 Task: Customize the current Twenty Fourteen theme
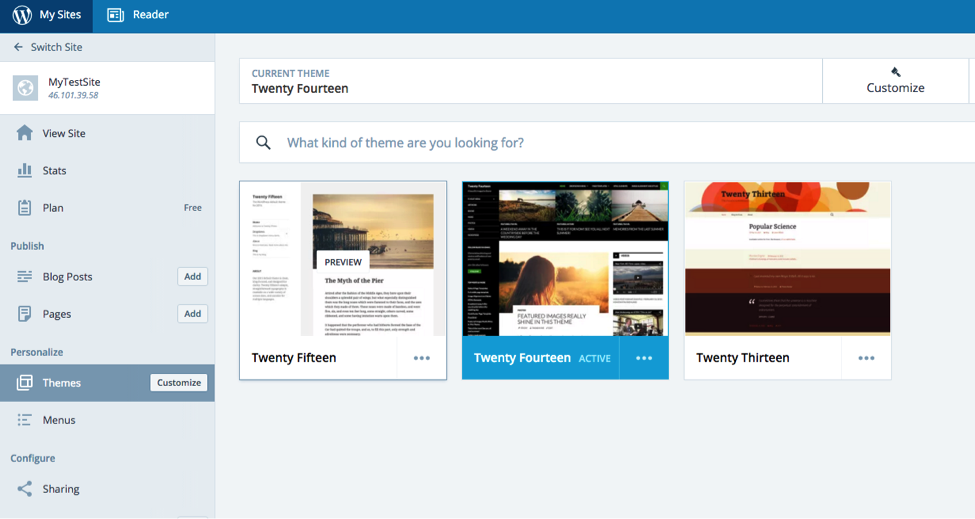pos(895,81)
